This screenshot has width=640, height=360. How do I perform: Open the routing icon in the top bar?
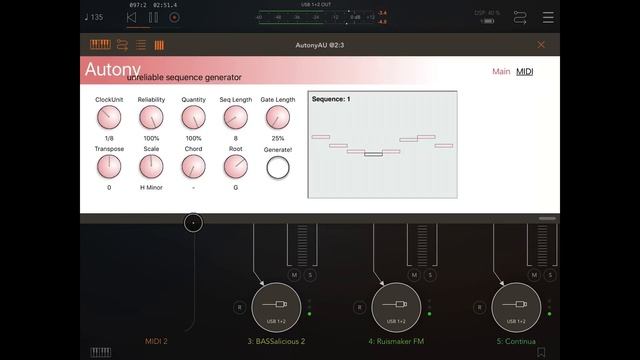click(x=520, y=18)
